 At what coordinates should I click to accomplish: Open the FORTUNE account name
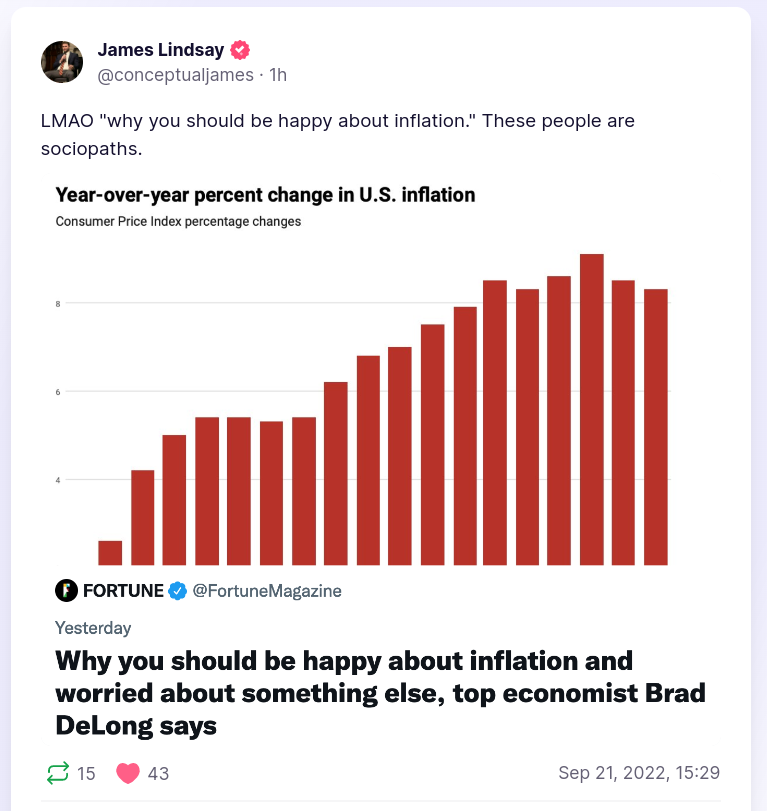pos(123,590)
